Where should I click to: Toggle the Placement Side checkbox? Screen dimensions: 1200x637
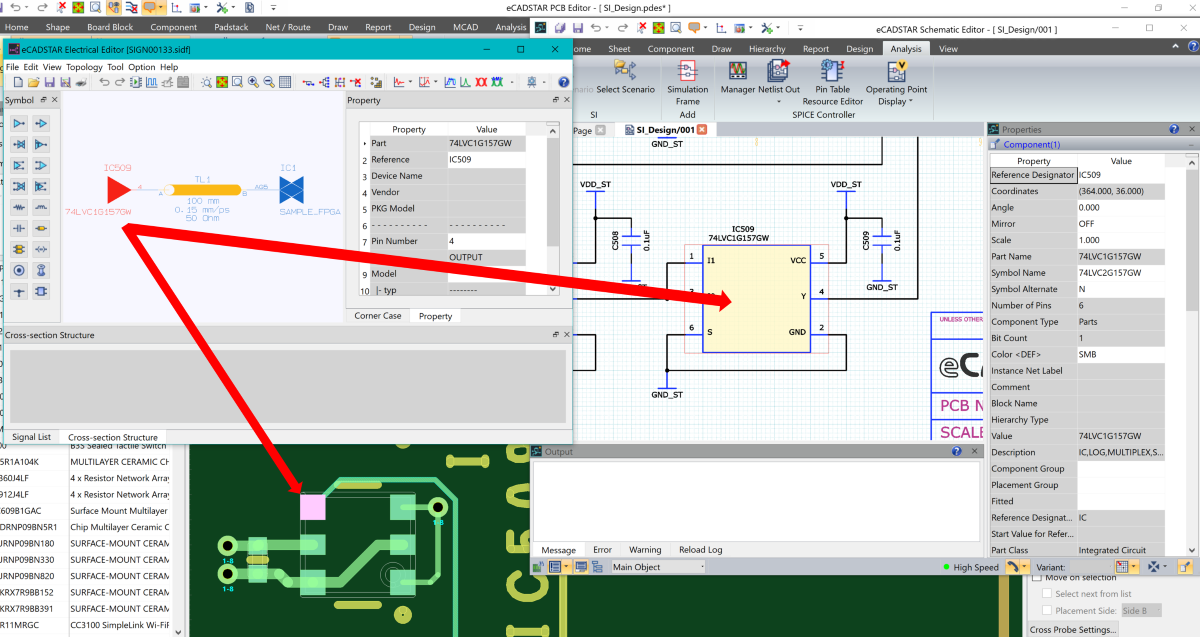tap(1047, 611)
